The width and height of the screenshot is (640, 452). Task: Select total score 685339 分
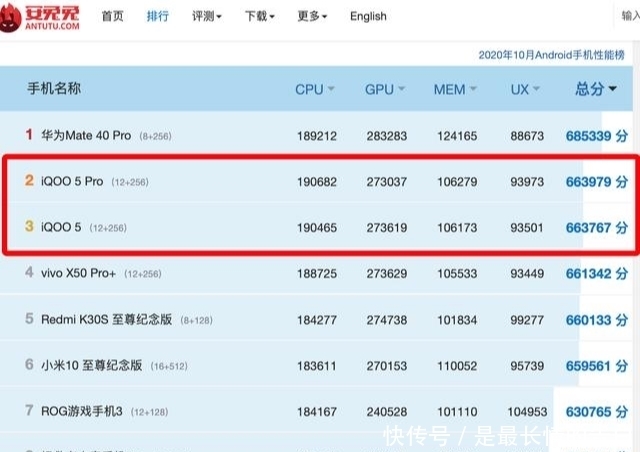(597, 136)
